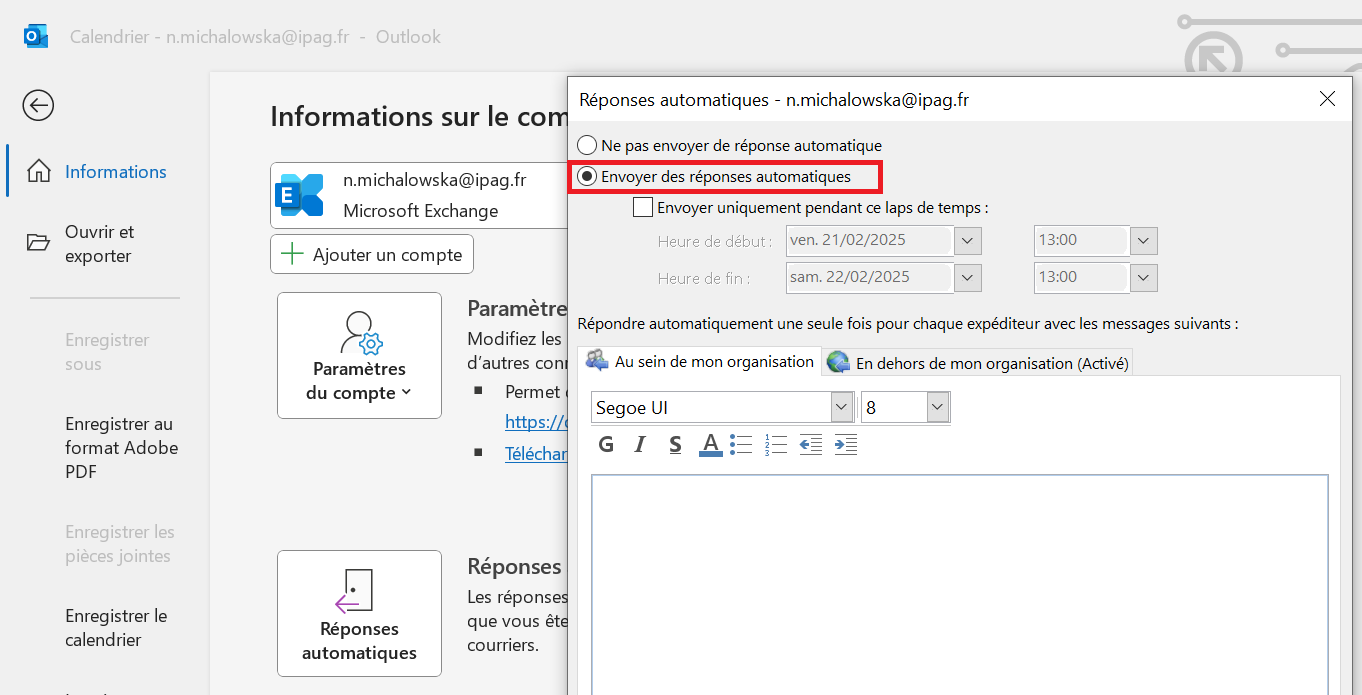Open the end time 13:00 dropdown

(x=1143, y=277)
